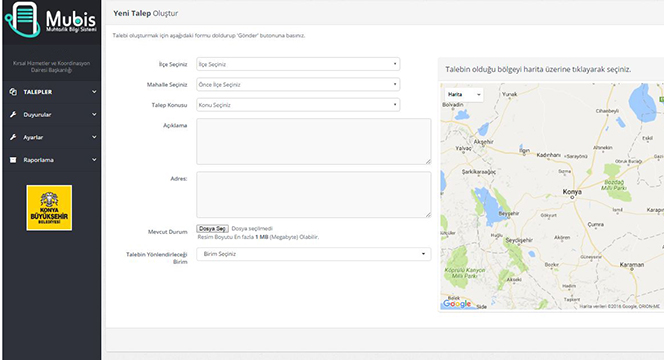
Task: Open the Talep Konusu dropdown
Action: [298, 105]
